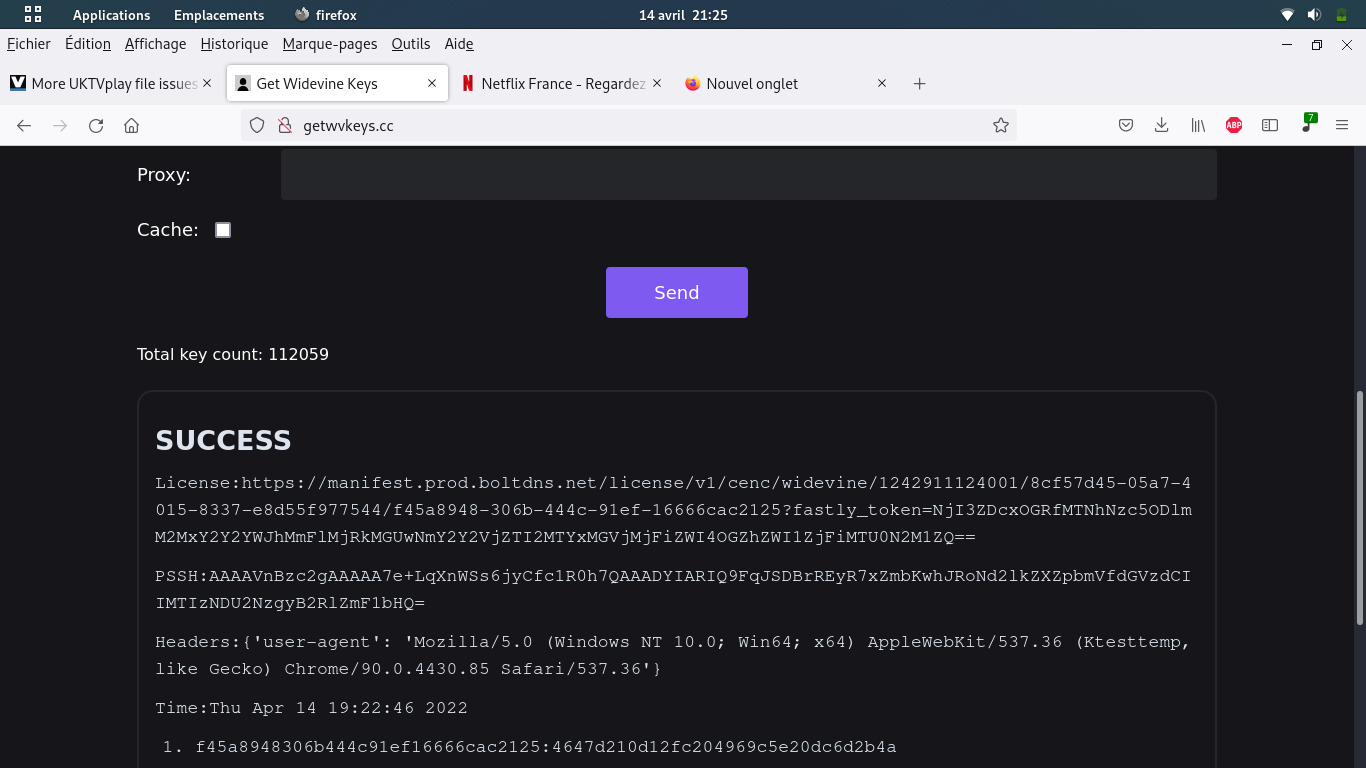This screenshot has height=768, width=1366.
Task: Enable the Cache checkbox
Action: [223, 230]
